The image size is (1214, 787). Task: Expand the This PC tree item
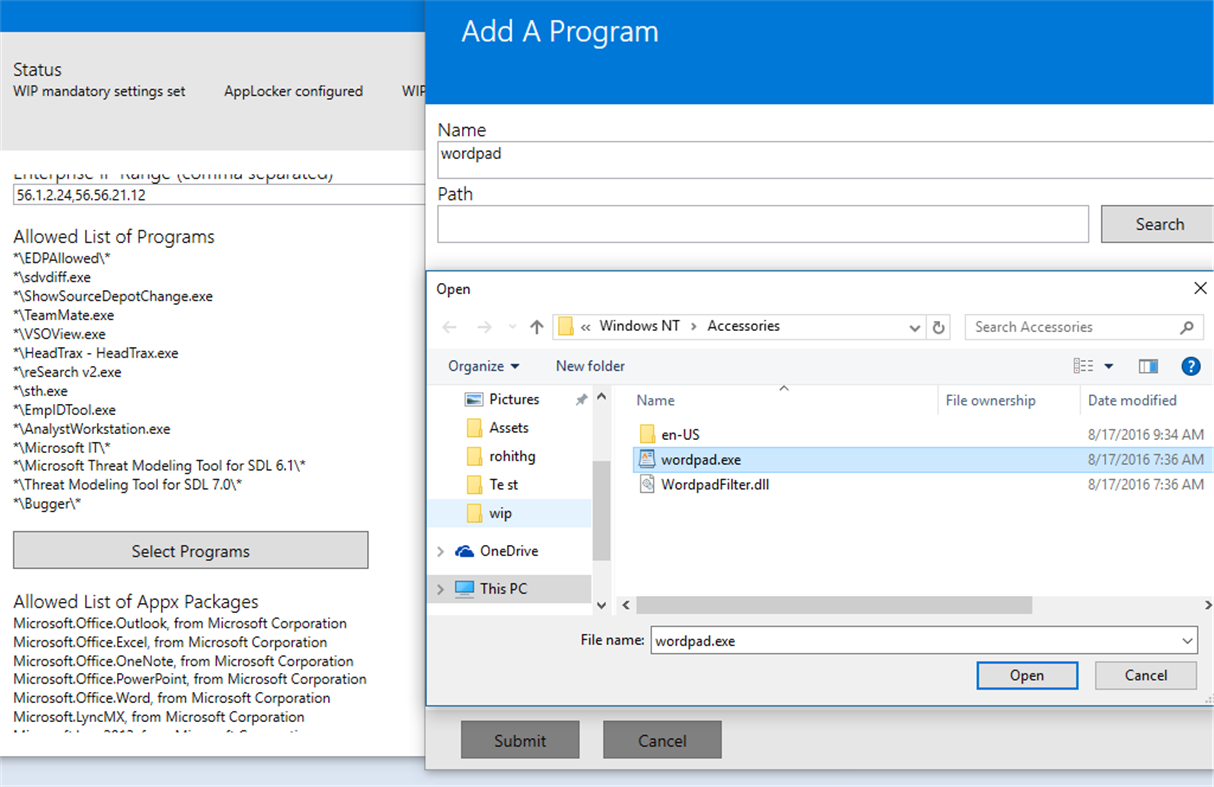(440, 590)
